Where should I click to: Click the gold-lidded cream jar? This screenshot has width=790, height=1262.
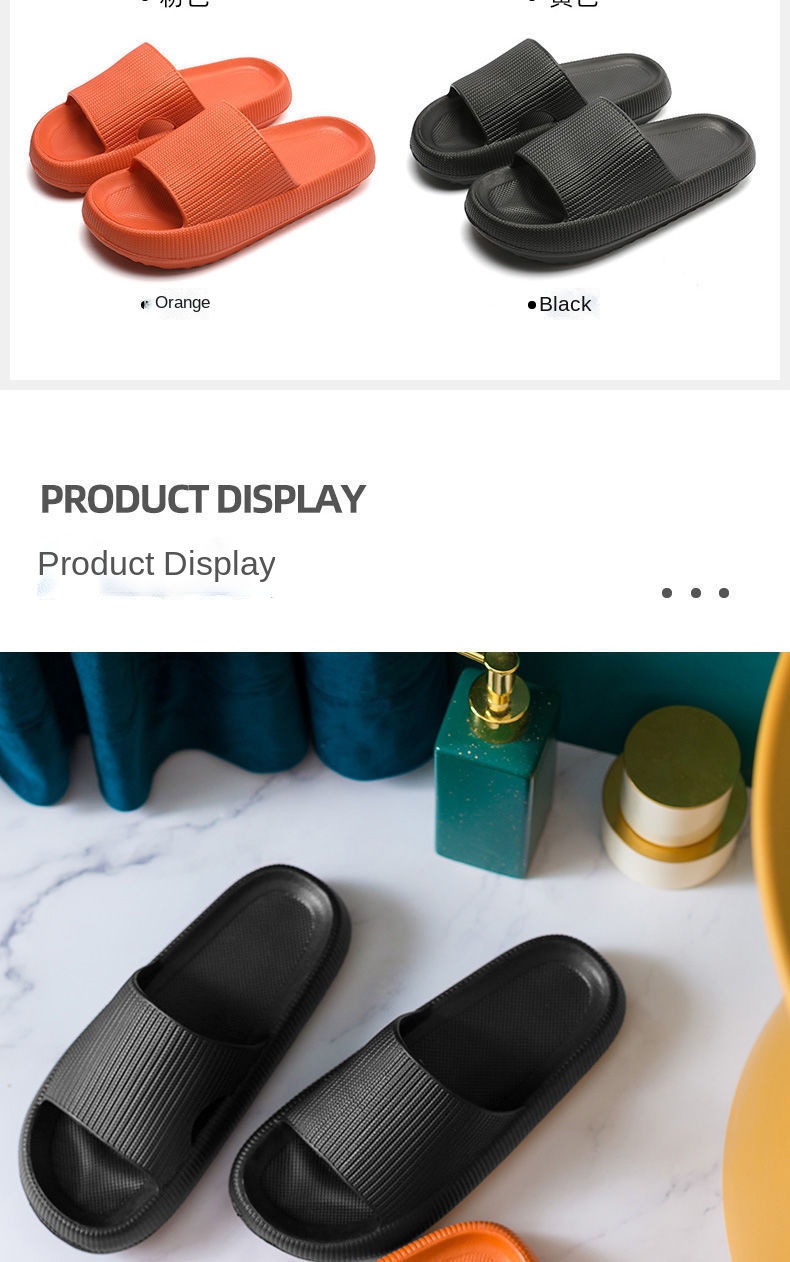pos(673,797)
